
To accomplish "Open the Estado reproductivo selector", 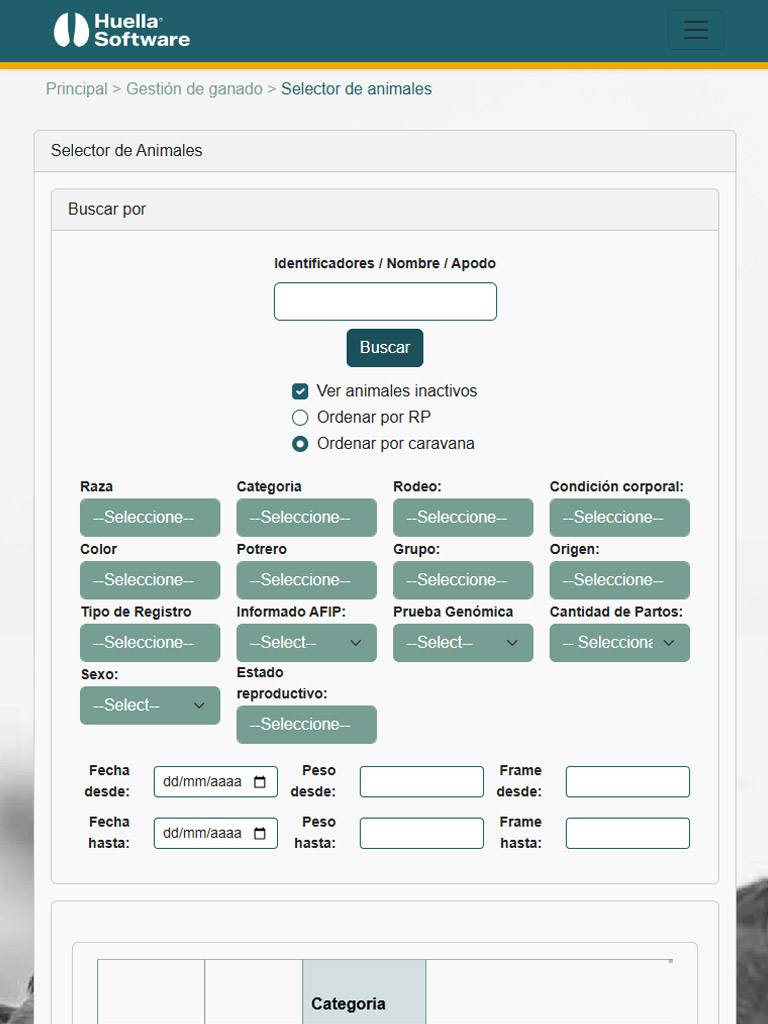I will pos(306,724).
